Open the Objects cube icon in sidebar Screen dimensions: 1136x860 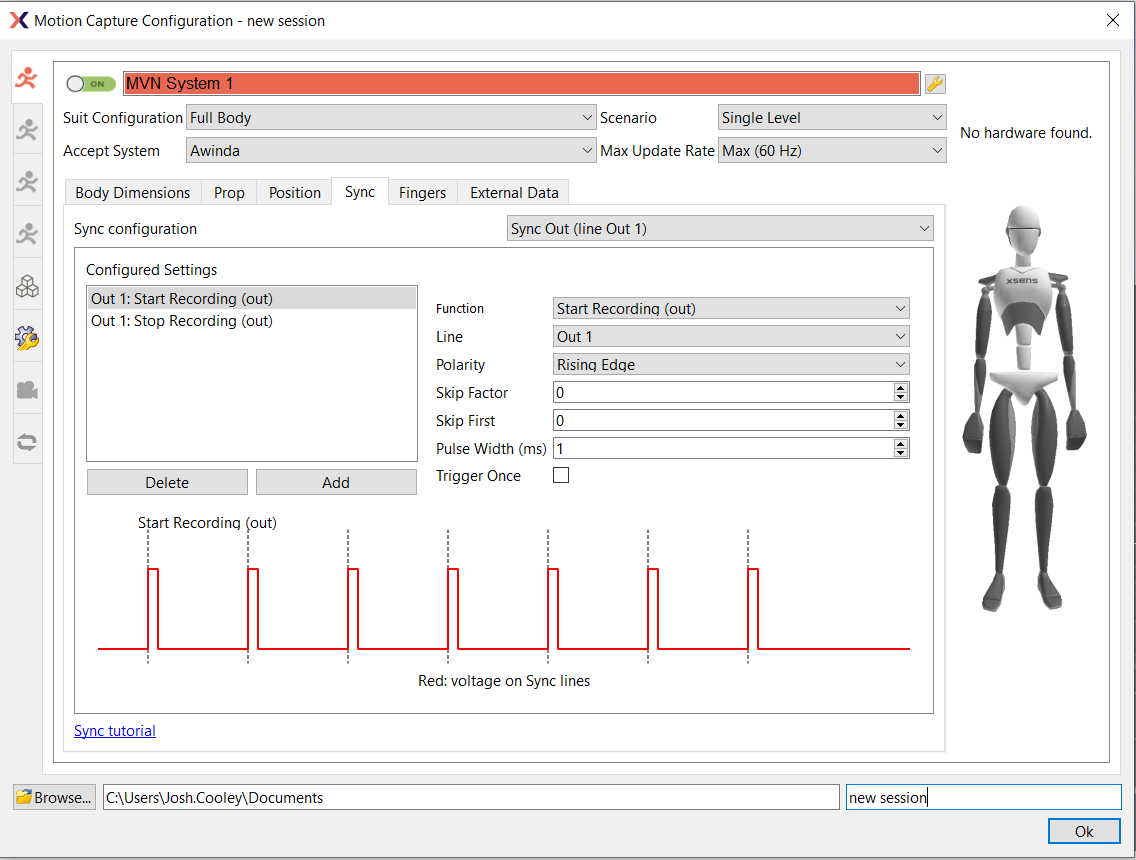(x=27, y=286)
